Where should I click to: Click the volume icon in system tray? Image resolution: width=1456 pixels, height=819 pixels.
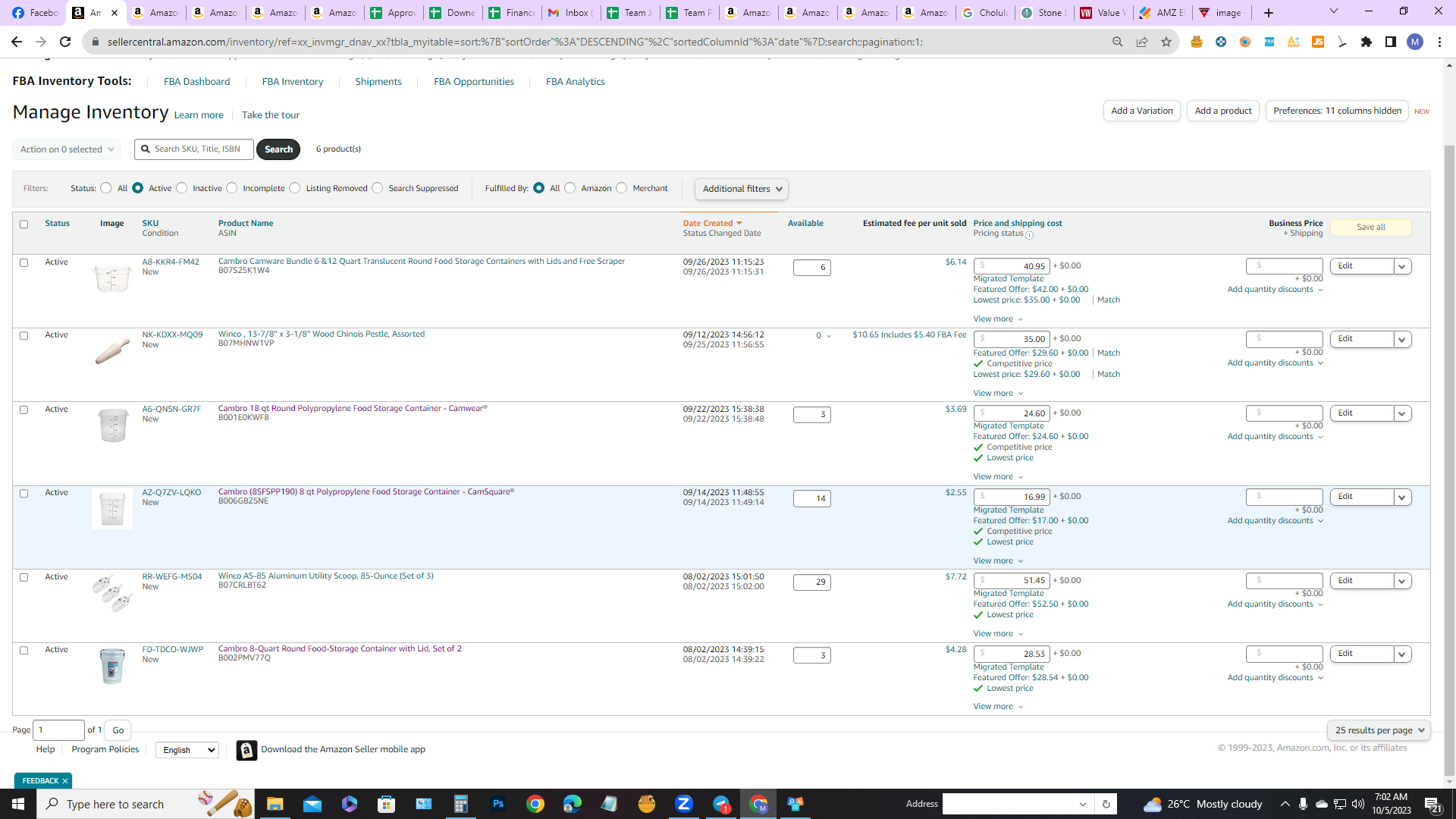[1358, 804]
